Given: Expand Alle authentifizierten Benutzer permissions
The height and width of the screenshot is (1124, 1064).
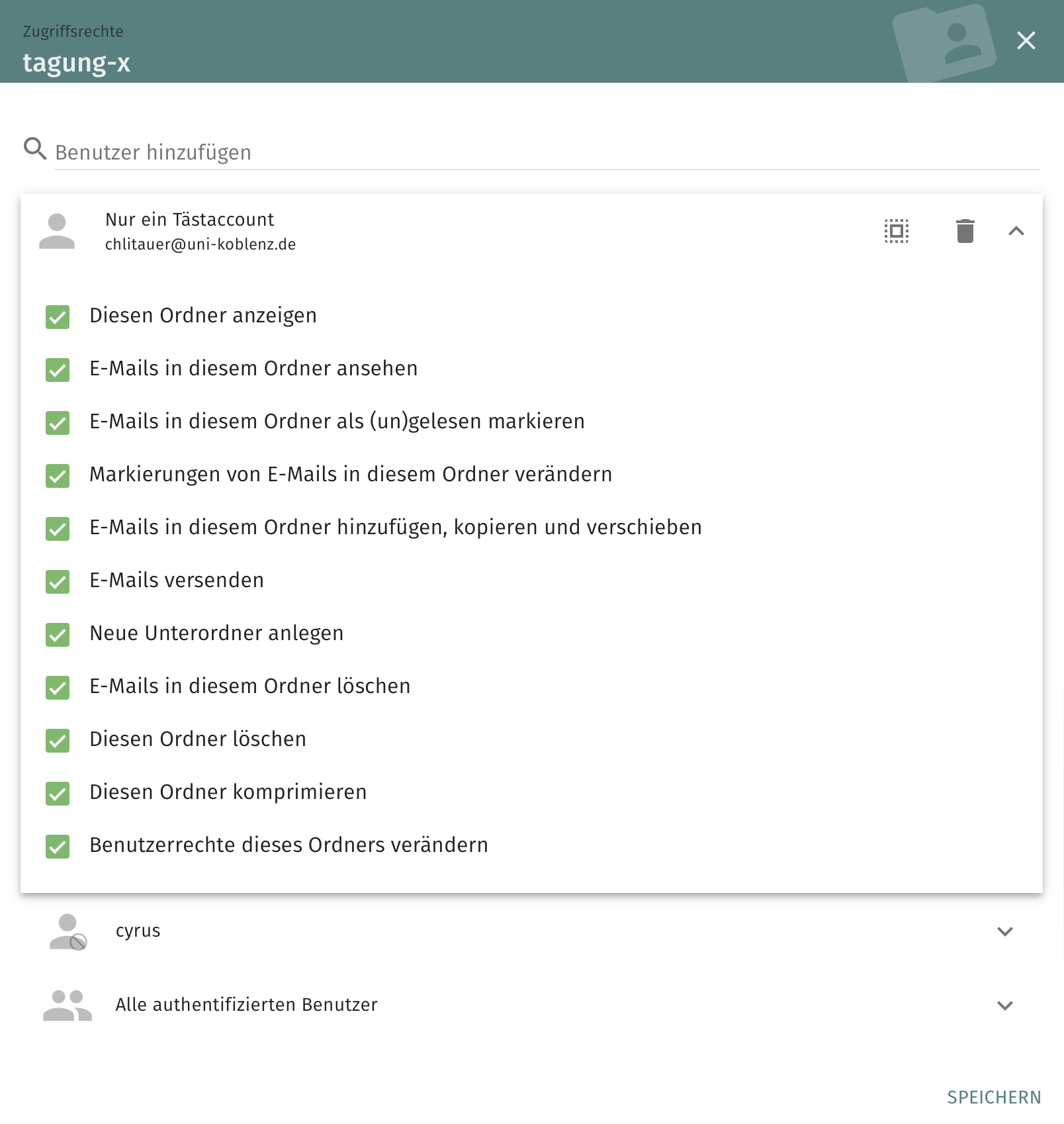Looking at the screenshot, I should pos(1005,1006).
